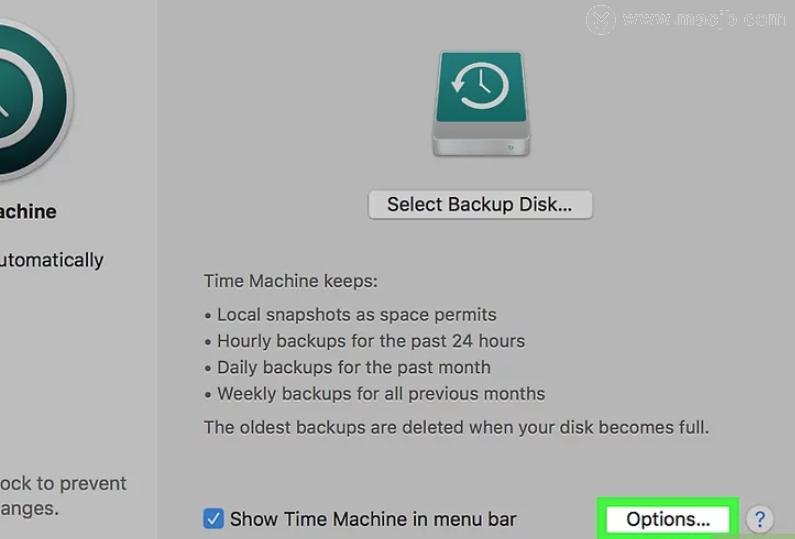Open the Options dialog
The width and height of the screenshot is (795, 539).
[668, 519]
